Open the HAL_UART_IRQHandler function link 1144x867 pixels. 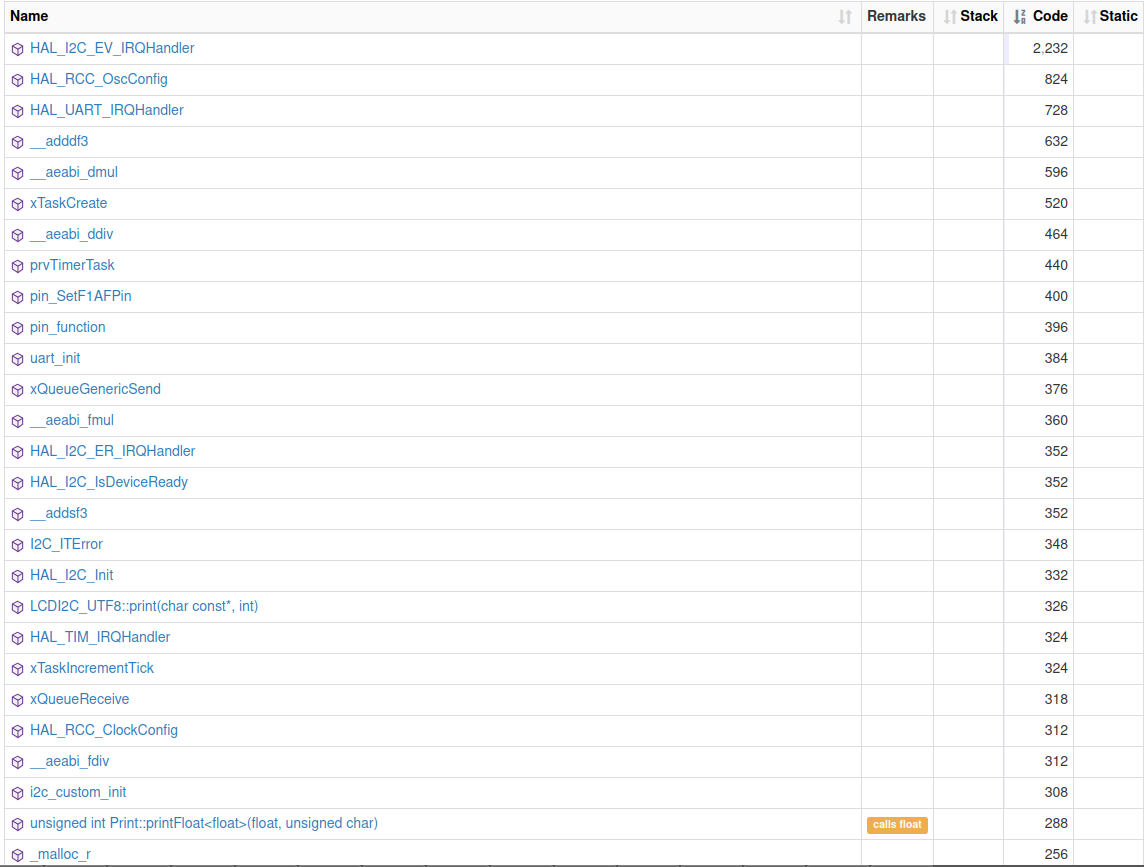tap(107, 110)
